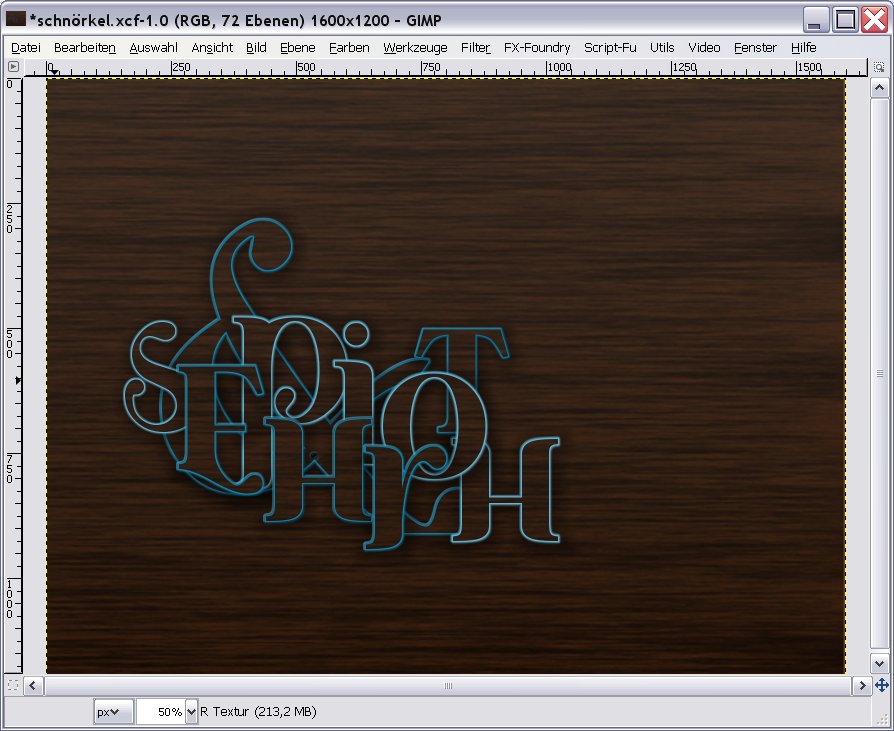Open the Ansicht menu

click(212, 48)
